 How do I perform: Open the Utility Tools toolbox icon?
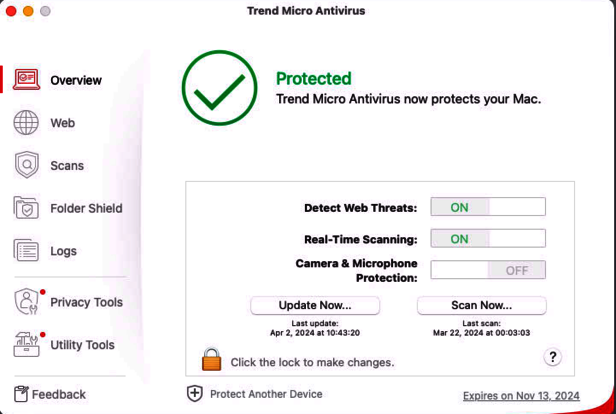[27, 344]
